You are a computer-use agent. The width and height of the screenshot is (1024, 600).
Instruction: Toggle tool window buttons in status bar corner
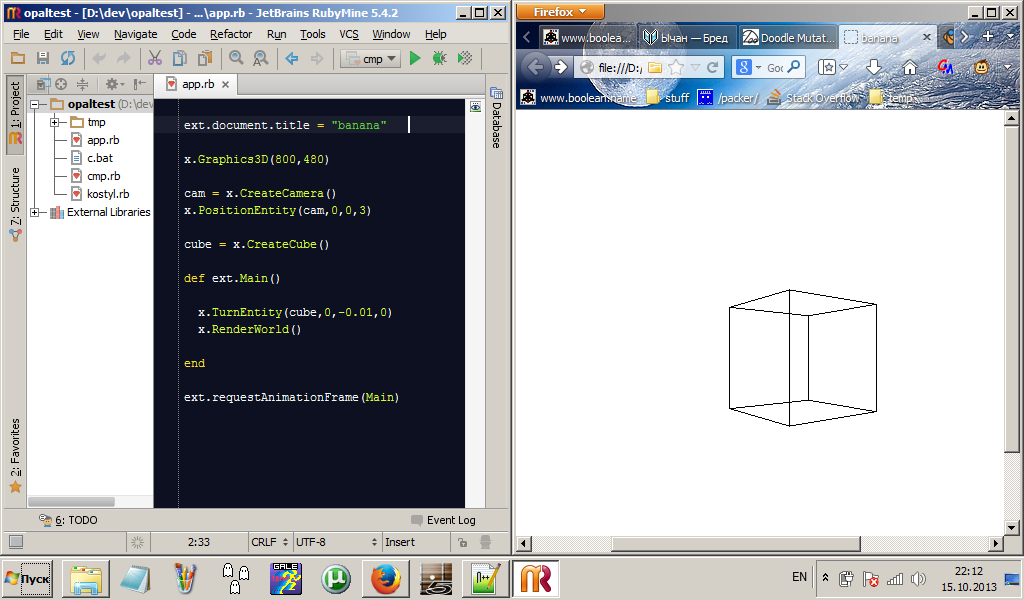pyautogui.click(x=16, y=542)
